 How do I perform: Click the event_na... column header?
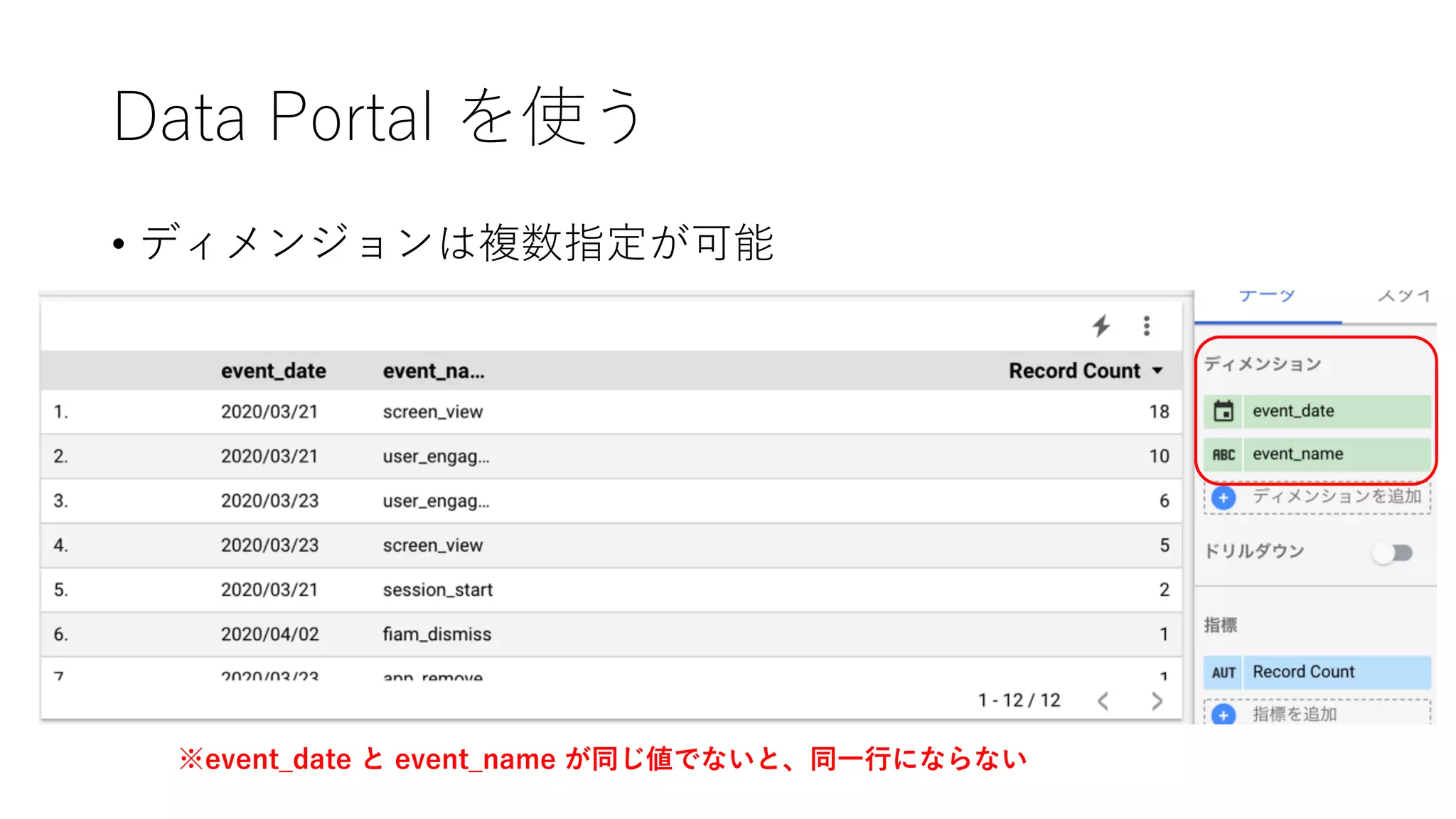pos(434,371)
